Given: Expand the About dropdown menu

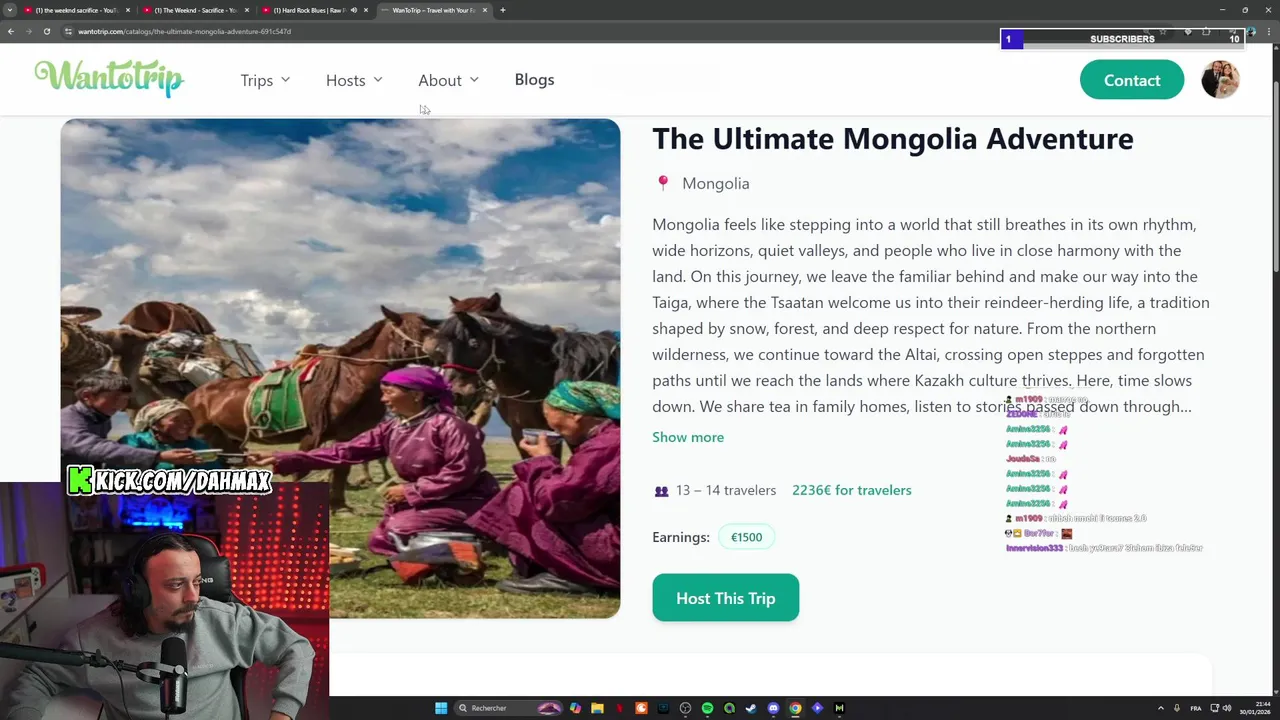Looking at the screenshot, I should tap(448, 80).
